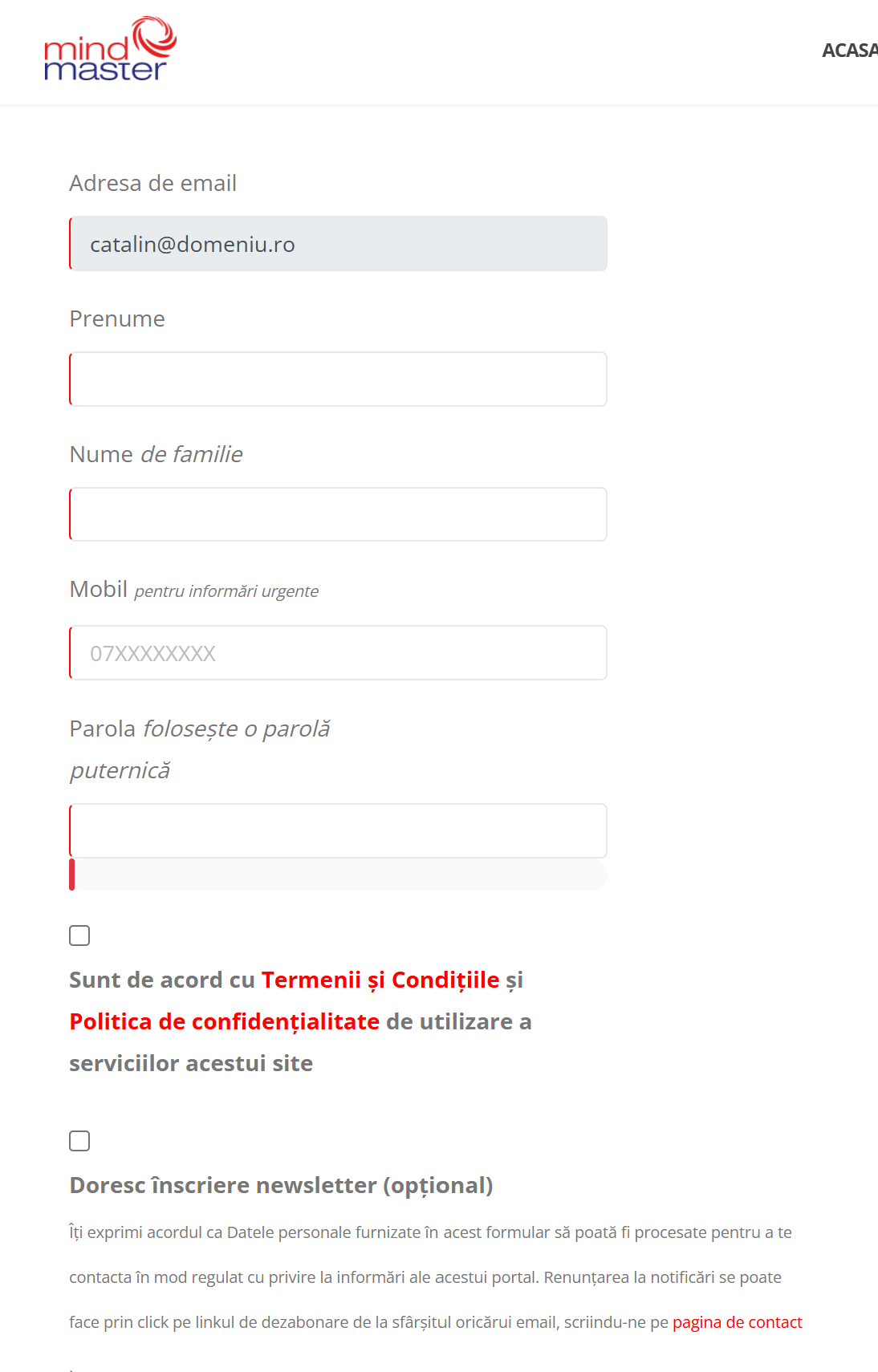
Task: Open the Politica de confidențialitate link
Action: pyautogui.click(x=224, y=1021)
